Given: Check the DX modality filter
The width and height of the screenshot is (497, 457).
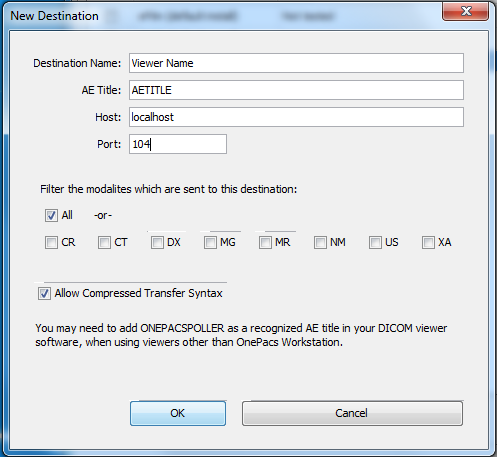Looking at the screenshot, I should [x=157, y=242].
